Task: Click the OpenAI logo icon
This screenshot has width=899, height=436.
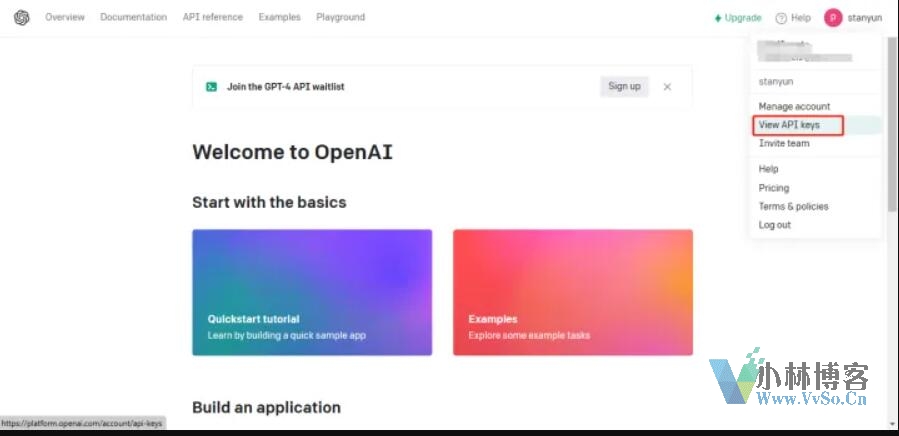Action: click(22, 18)
